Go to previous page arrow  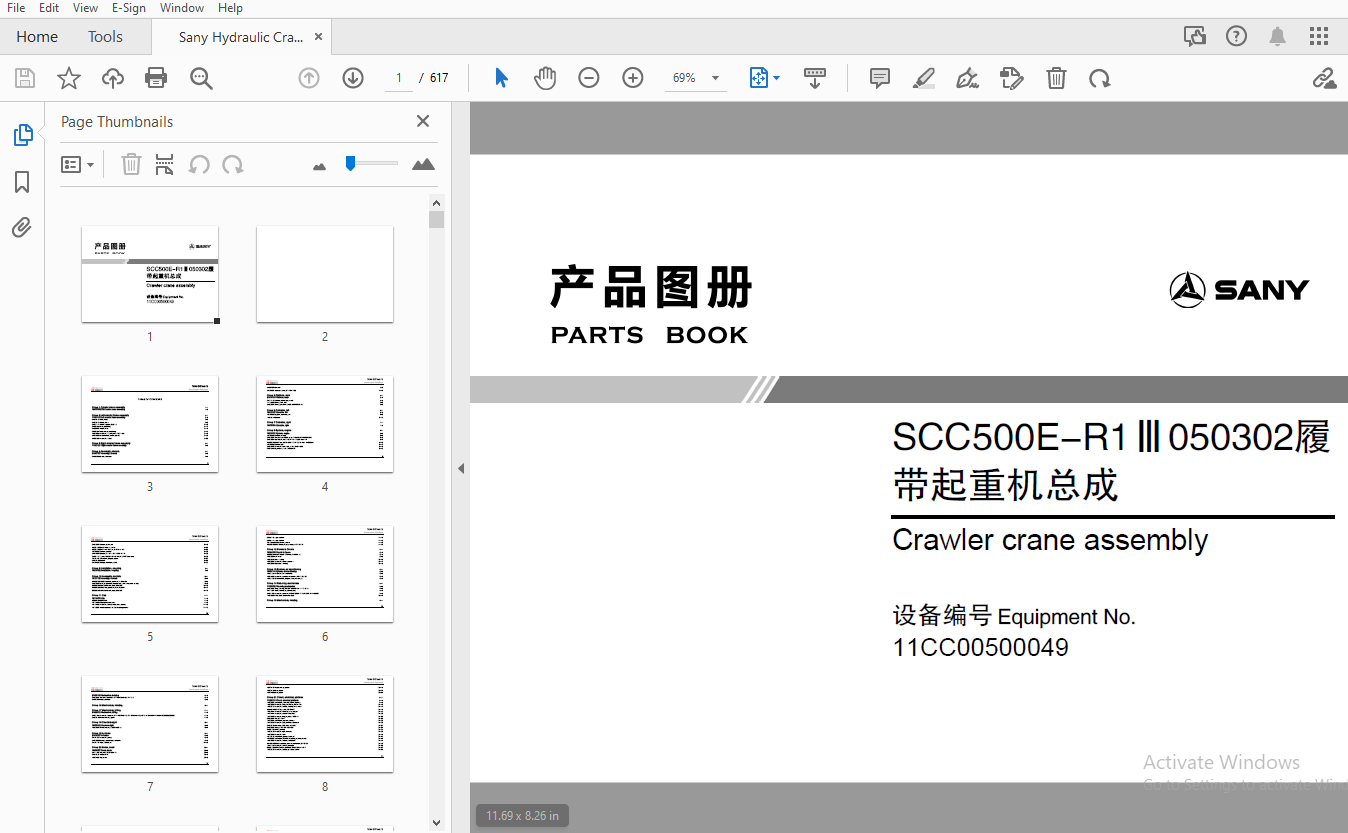309,78
